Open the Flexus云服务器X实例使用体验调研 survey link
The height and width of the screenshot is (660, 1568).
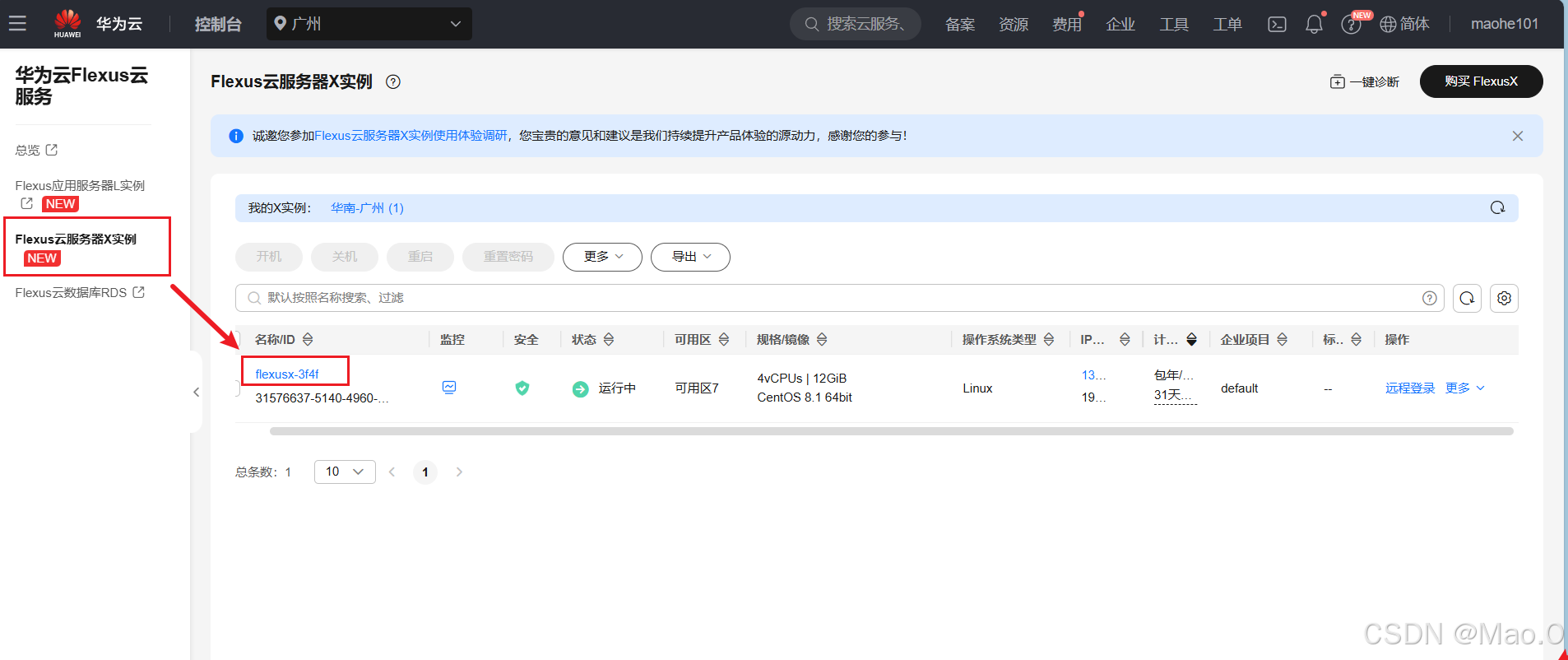tap(411, 136)
